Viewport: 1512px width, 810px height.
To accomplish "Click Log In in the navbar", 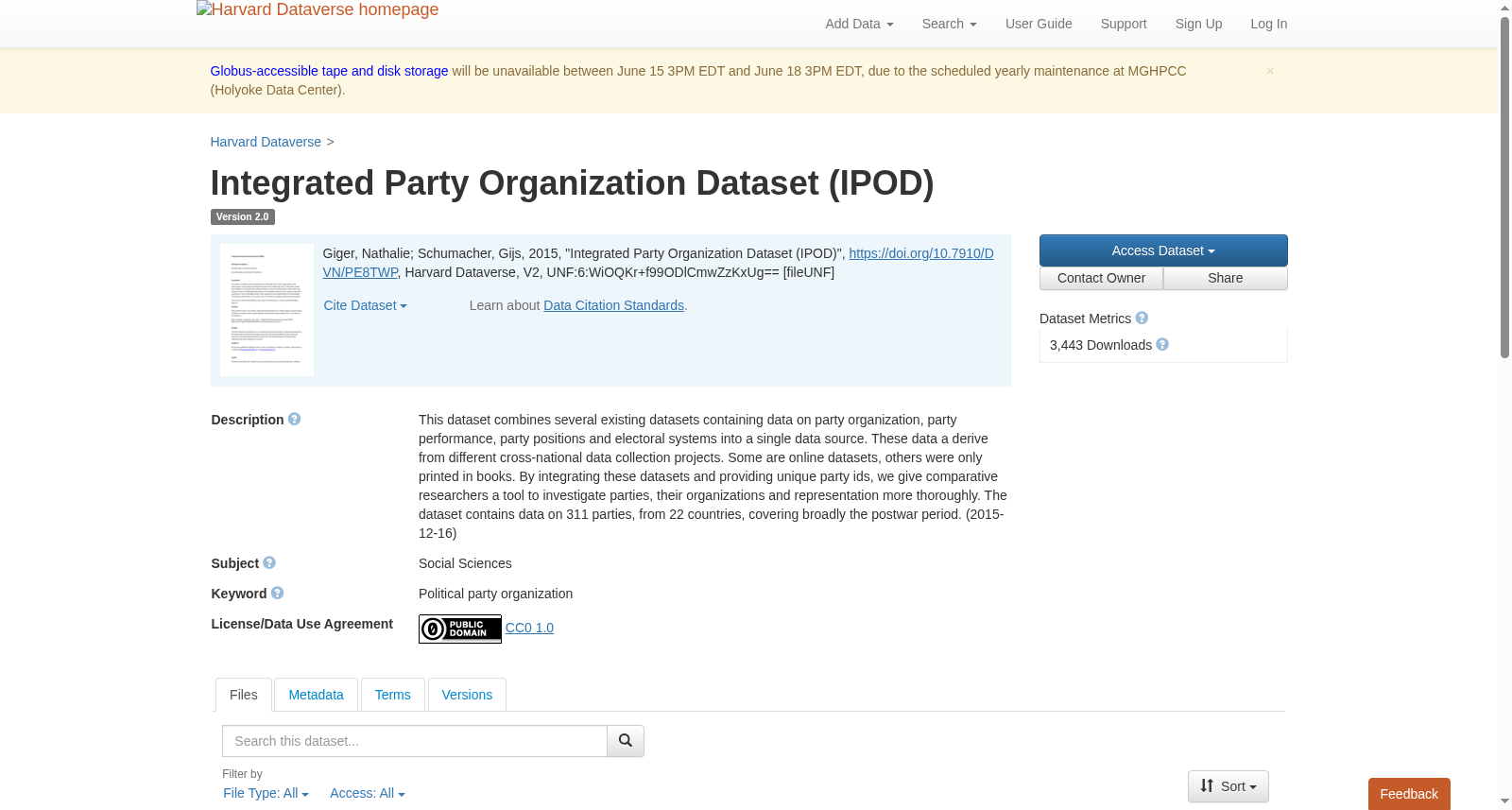I will pos(1269,24).
